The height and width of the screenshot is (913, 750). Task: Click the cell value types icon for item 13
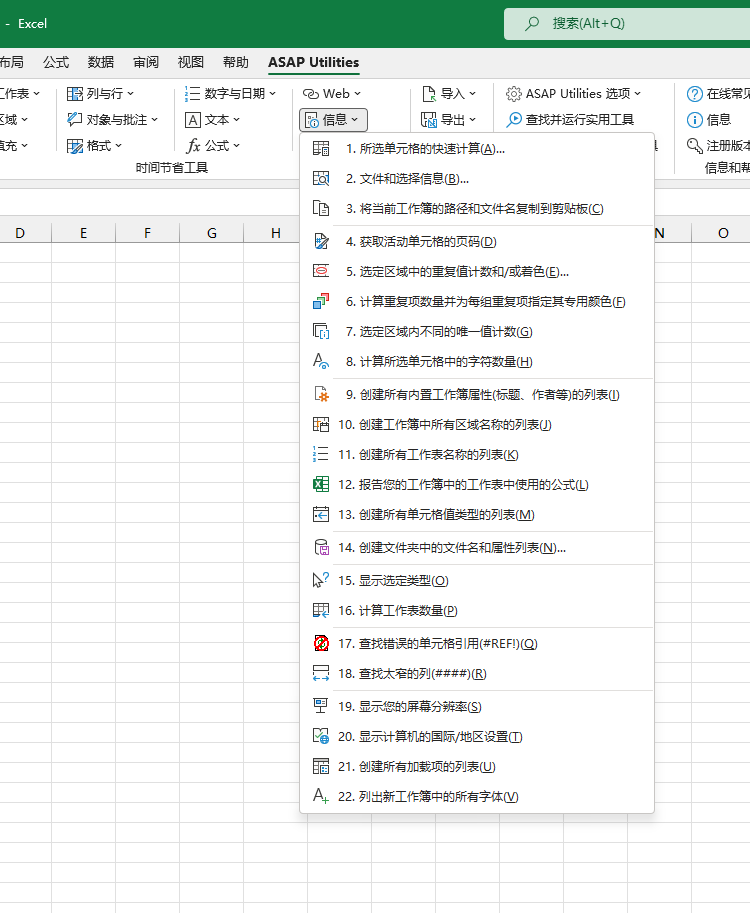[x=321, y=515]
